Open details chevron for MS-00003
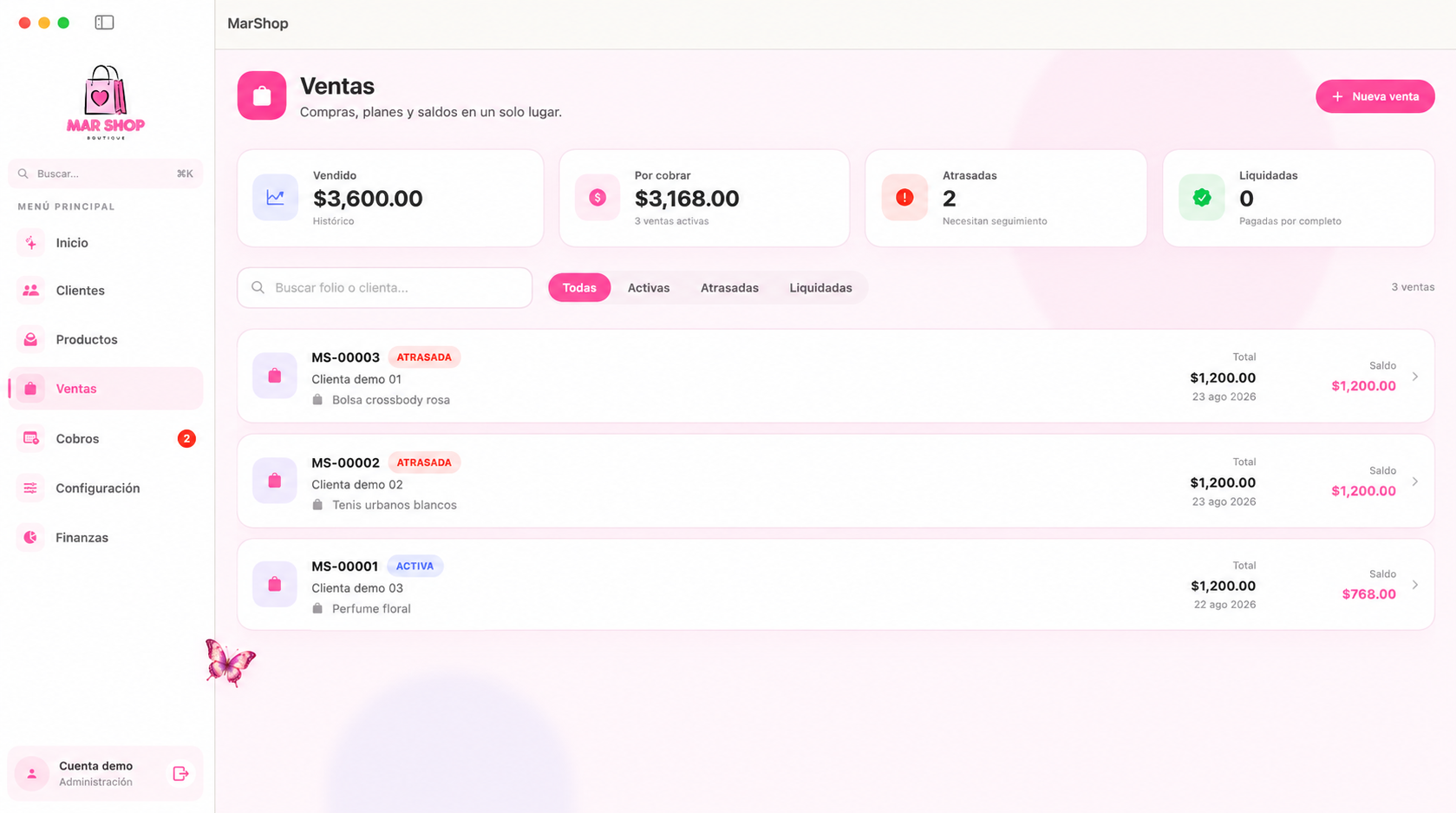This screenshot has height=813, width=1456. coord(1415,377)
